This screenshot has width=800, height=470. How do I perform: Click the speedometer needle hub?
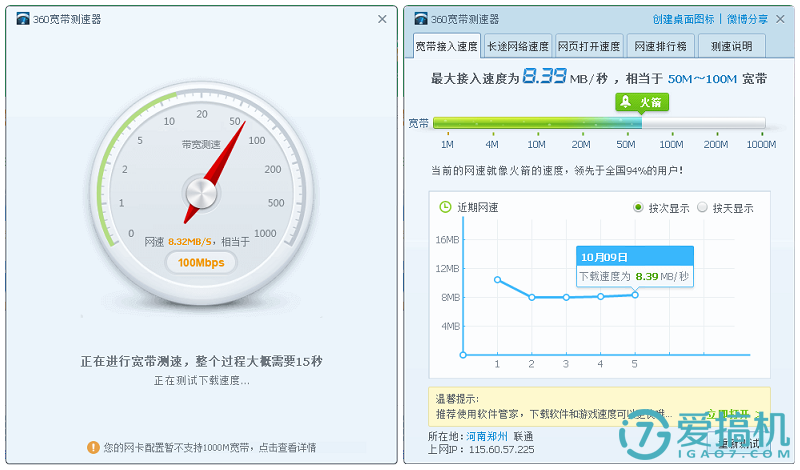tap(201, 193)
